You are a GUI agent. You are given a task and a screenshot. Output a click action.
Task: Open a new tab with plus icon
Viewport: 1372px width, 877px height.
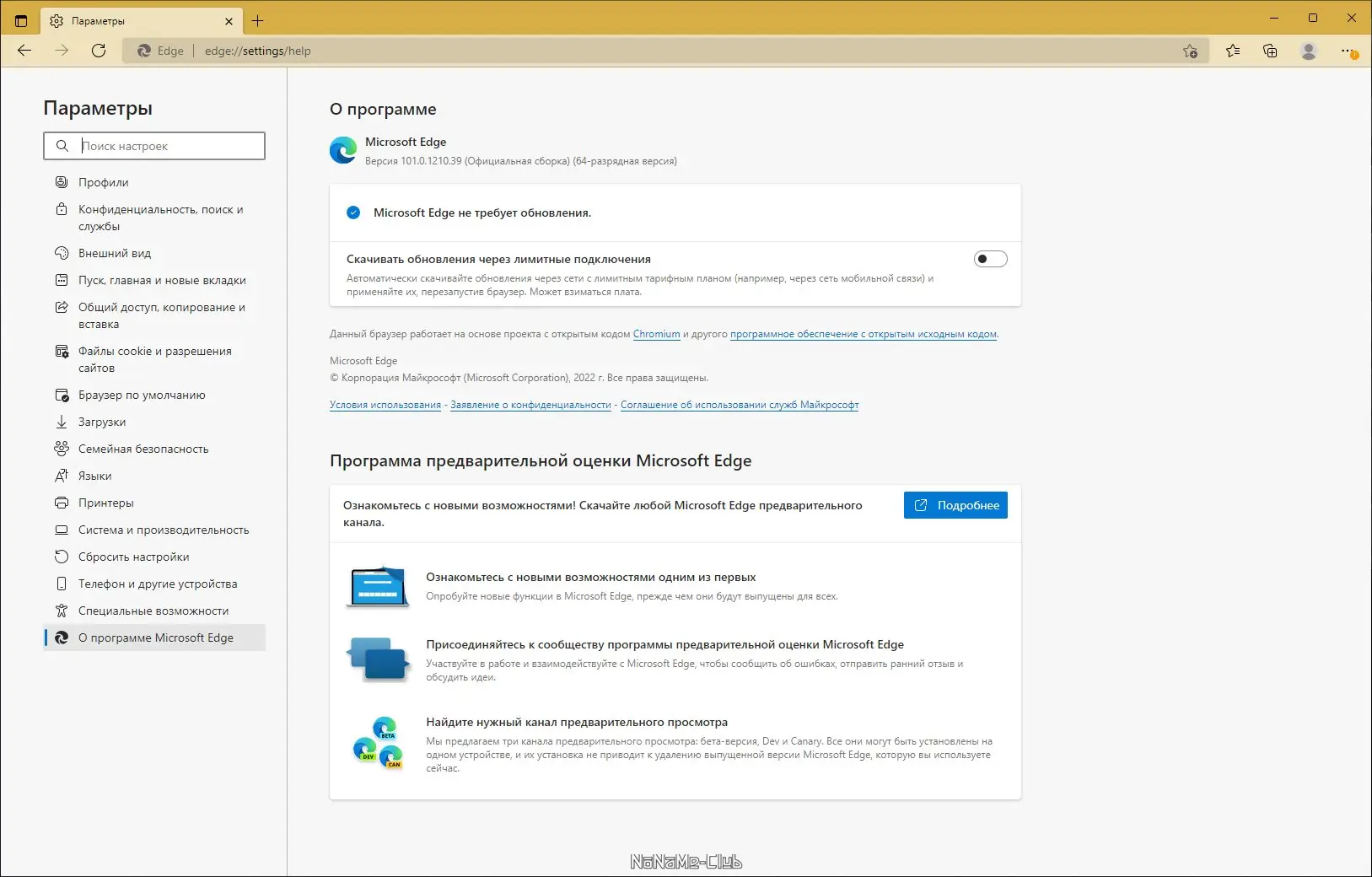click(x=258, y=20)
